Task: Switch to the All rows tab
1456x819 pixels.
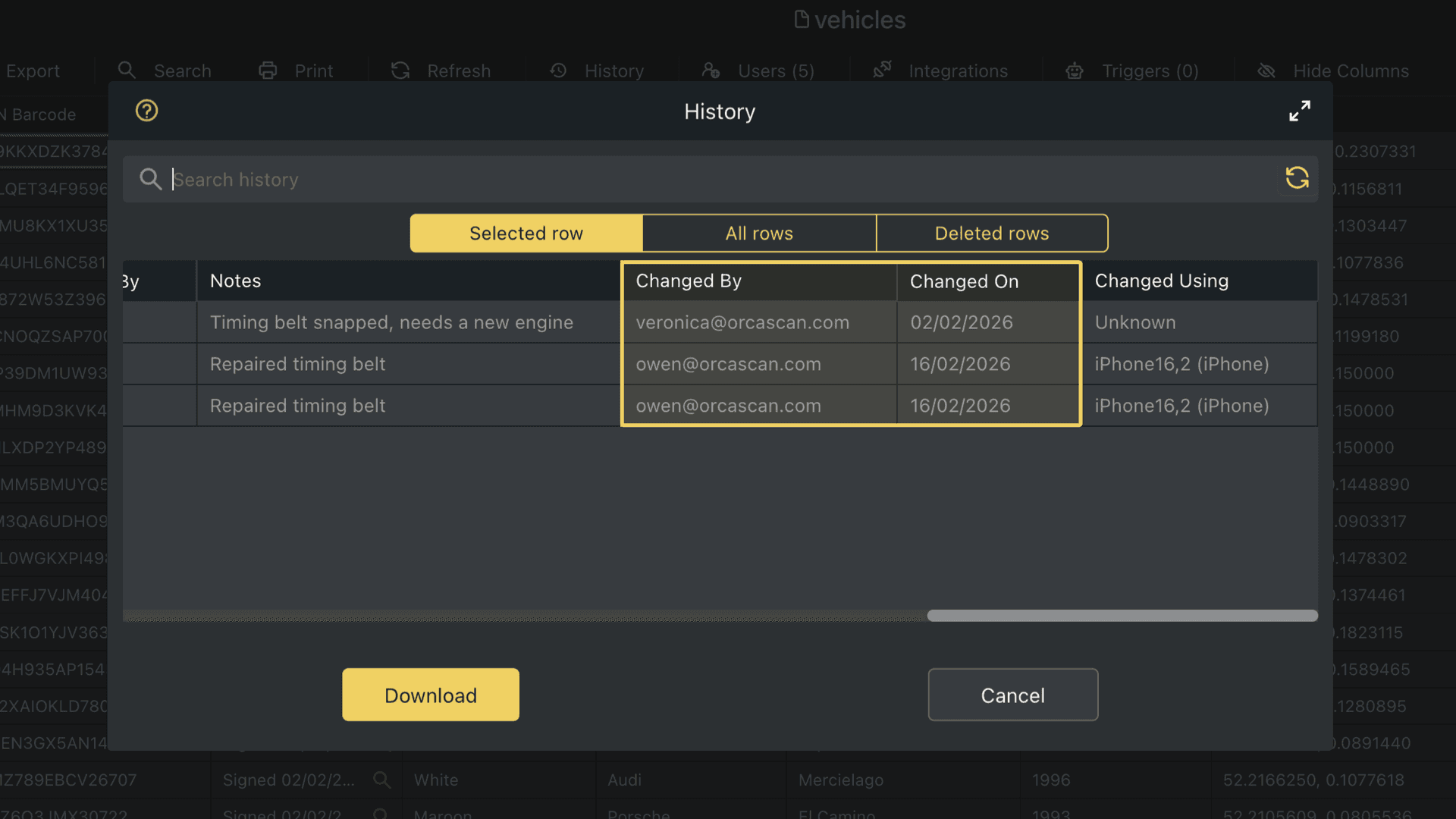Action: [x=759, y=233]
